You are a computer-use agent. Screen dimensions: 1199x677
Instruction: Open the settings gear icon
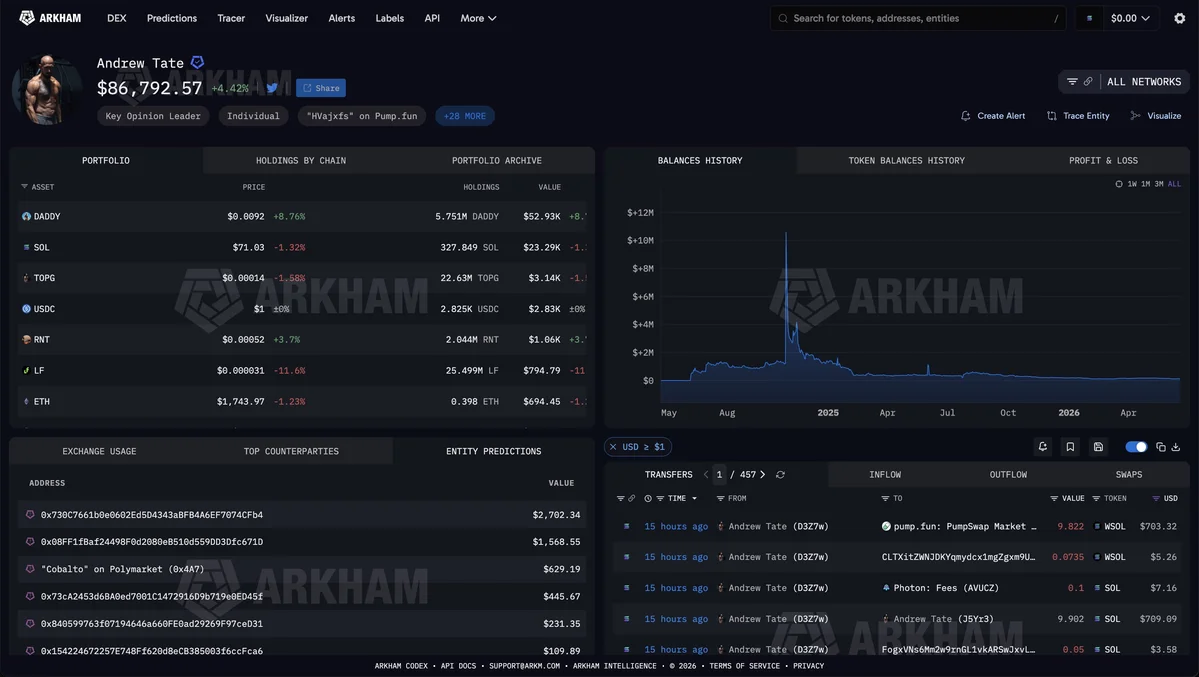click(1179, 18)
